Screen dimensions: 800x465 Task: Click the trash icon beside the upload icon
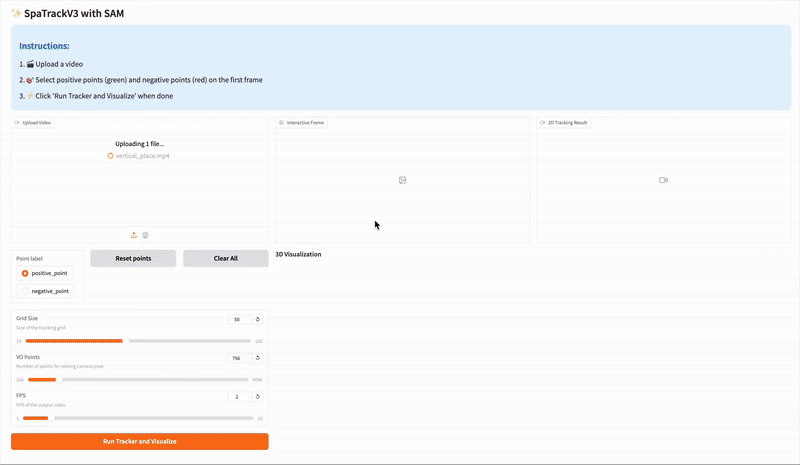tap(145, 235)
